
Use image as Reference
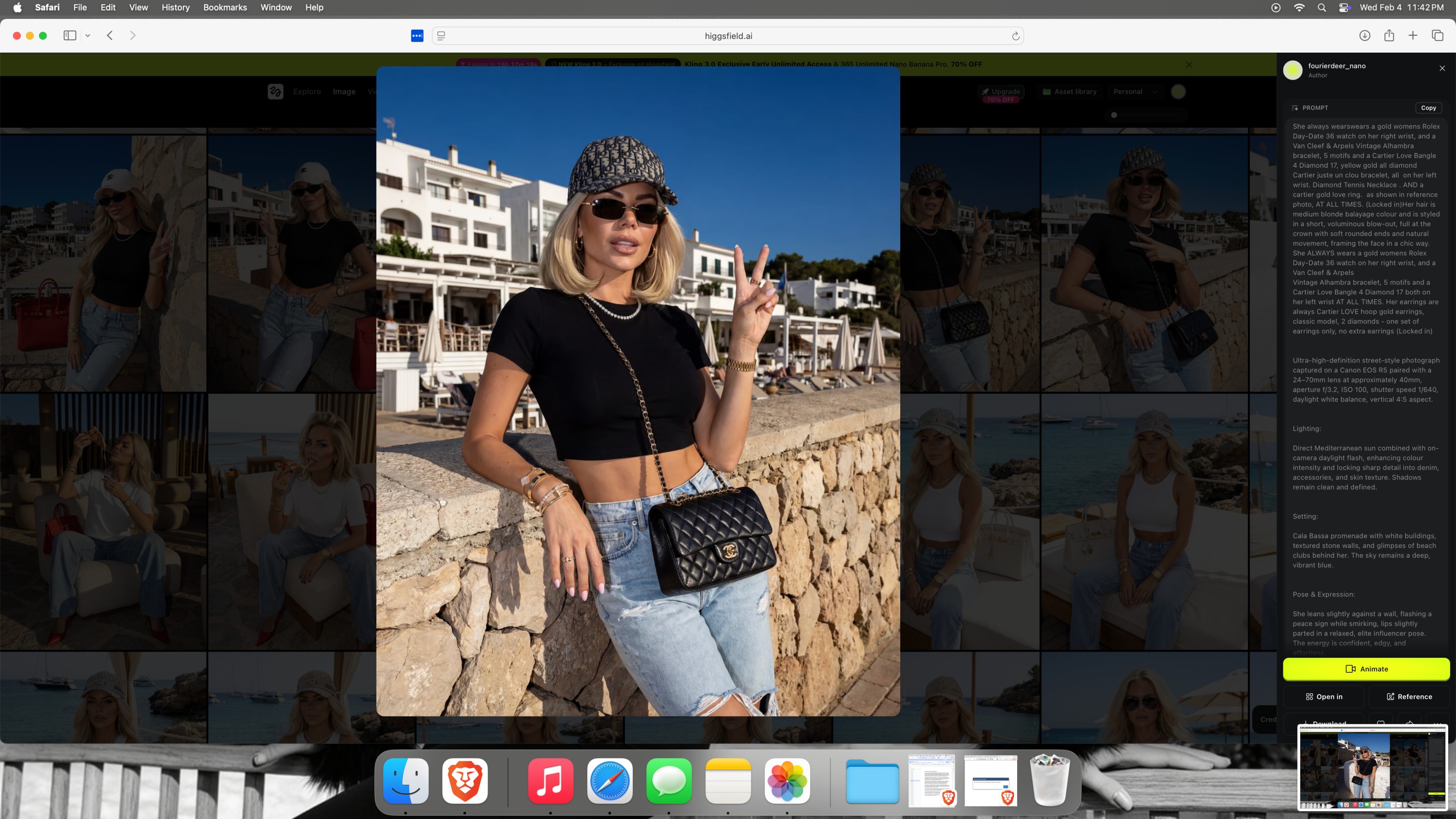1409,696
